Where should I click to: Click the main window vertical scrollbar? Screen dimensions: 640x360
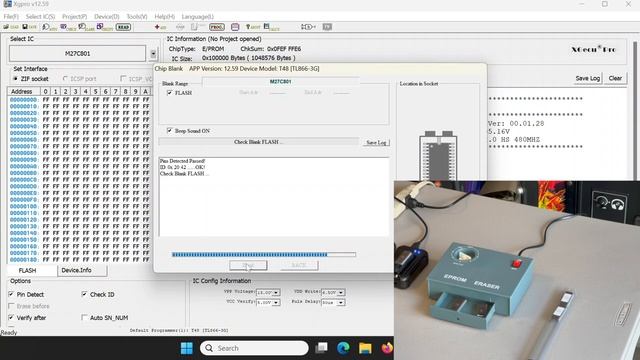pos(636,110)
